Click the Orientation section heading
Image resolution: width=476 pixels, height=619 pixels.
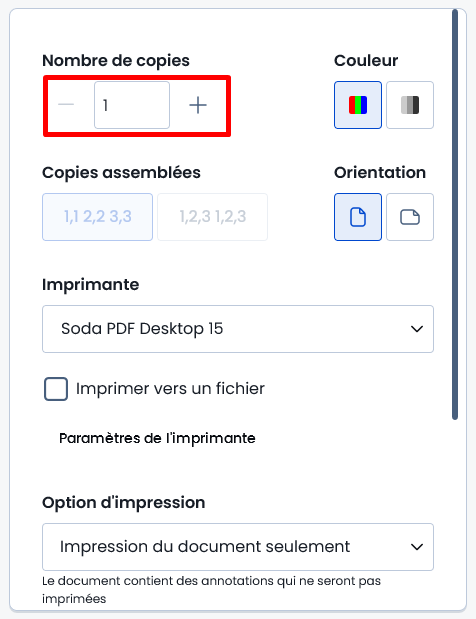pyautogui.click(x=380, y=173)
